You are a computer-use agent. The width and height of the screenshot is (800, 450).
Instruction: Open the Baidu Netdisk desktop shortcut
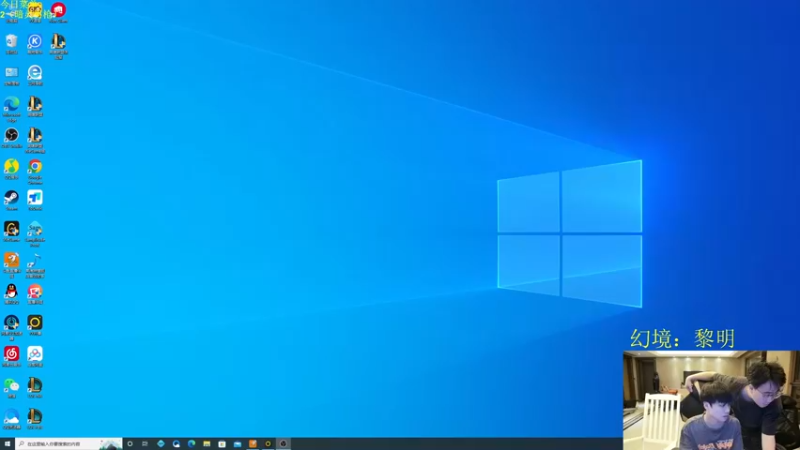[x=35, y=356]
